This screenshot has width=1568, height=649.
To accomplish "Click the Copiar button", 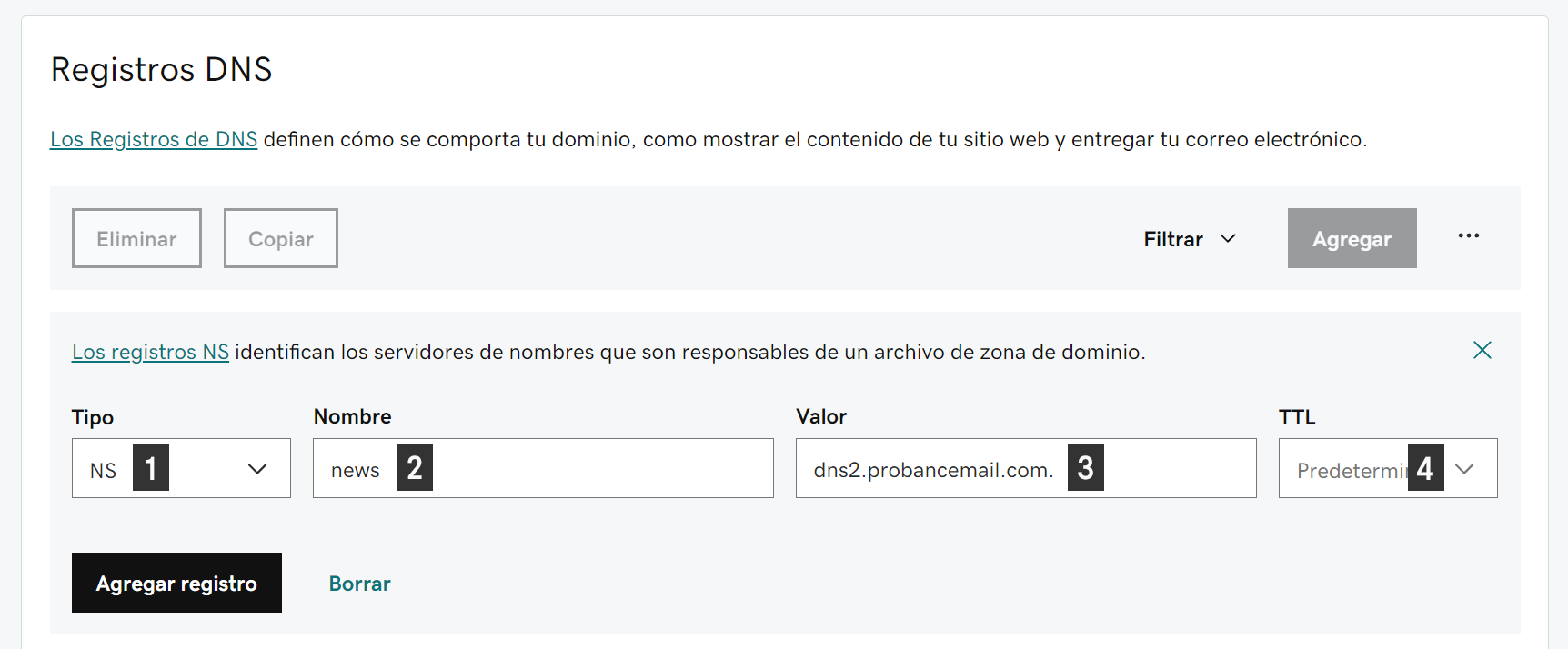I will (x=281, y=238).
